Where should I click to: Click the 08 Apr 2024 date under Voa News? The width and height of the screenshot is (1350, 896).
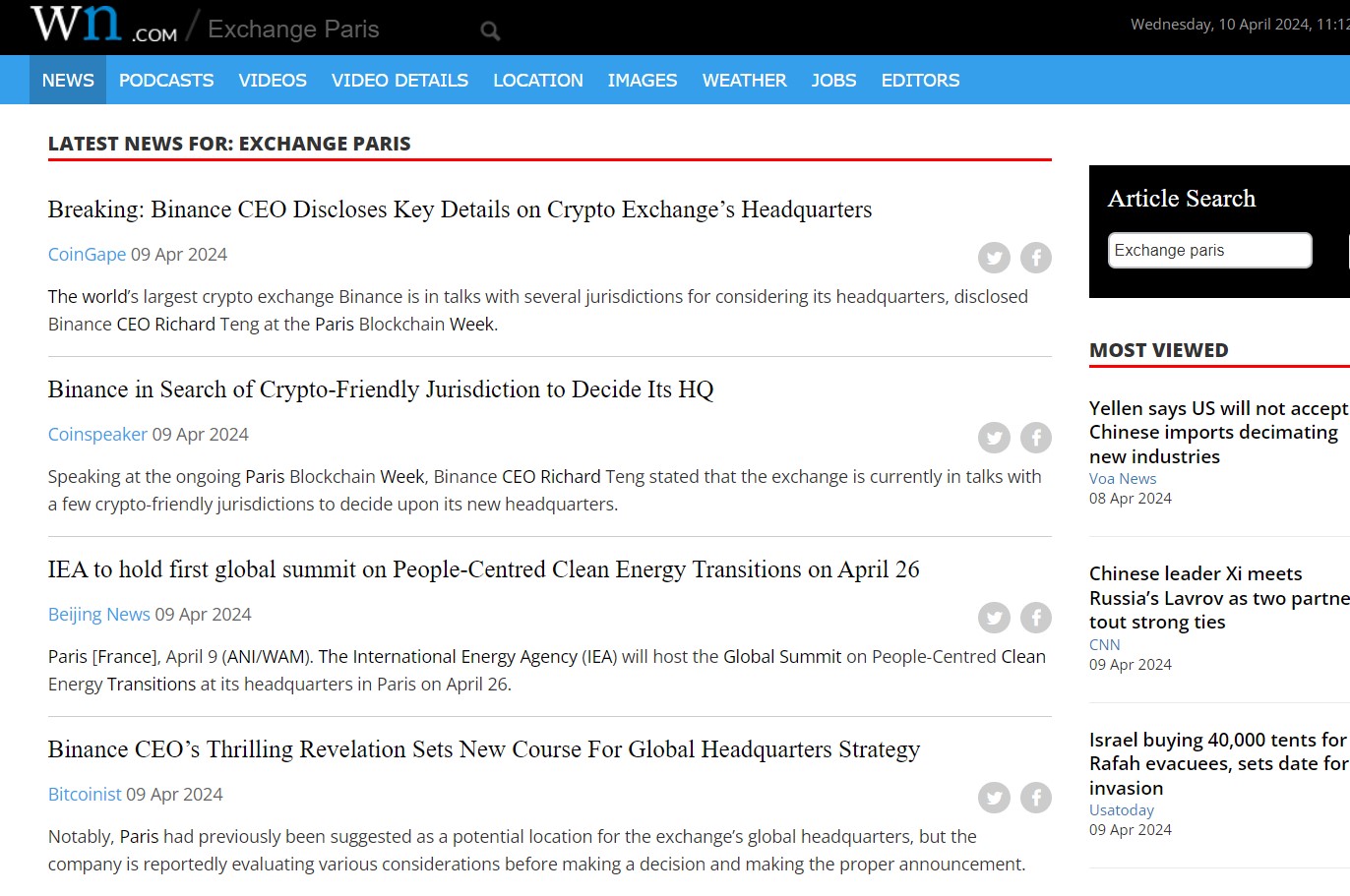pyautogui.click(x=1131, y=498)
